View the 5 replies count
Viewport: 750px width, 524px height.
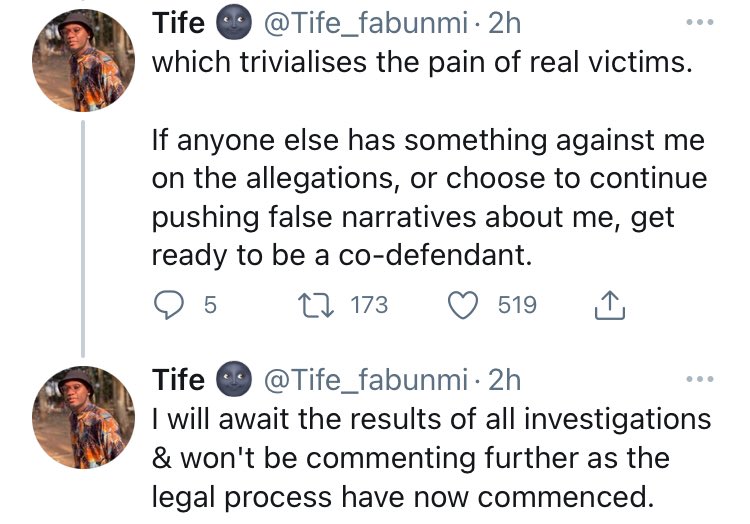click(x=210, y=306)
